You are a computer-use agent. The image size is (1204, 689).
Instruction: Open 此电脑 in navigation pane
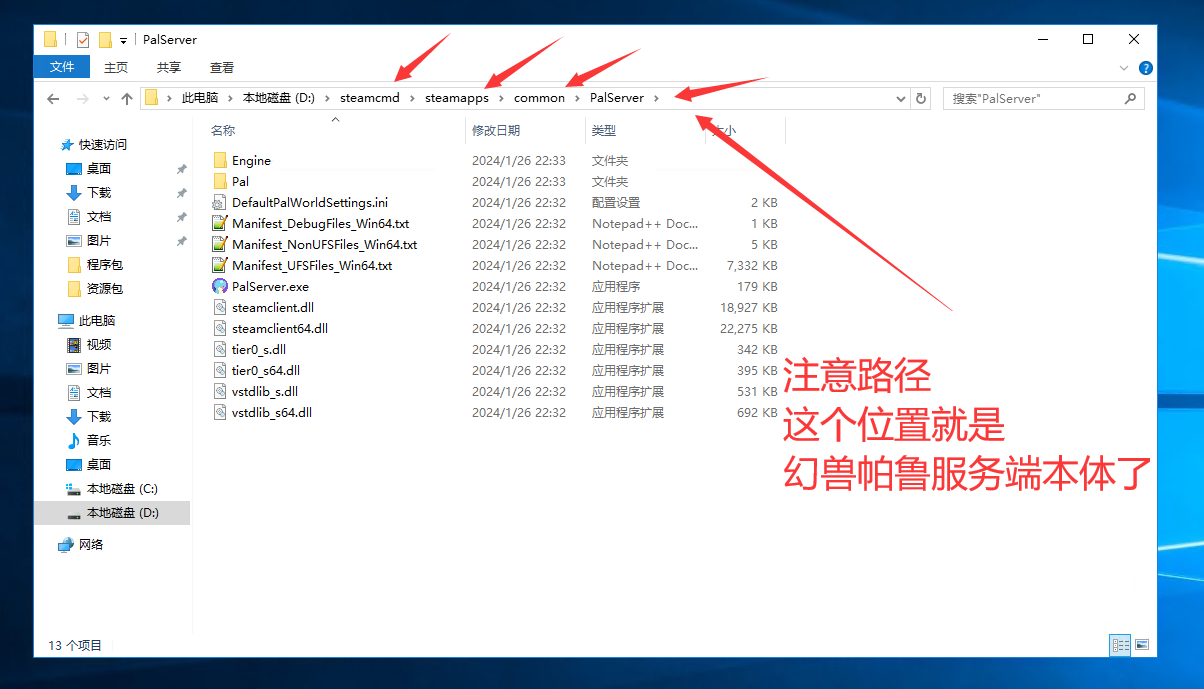click(97, 321)
